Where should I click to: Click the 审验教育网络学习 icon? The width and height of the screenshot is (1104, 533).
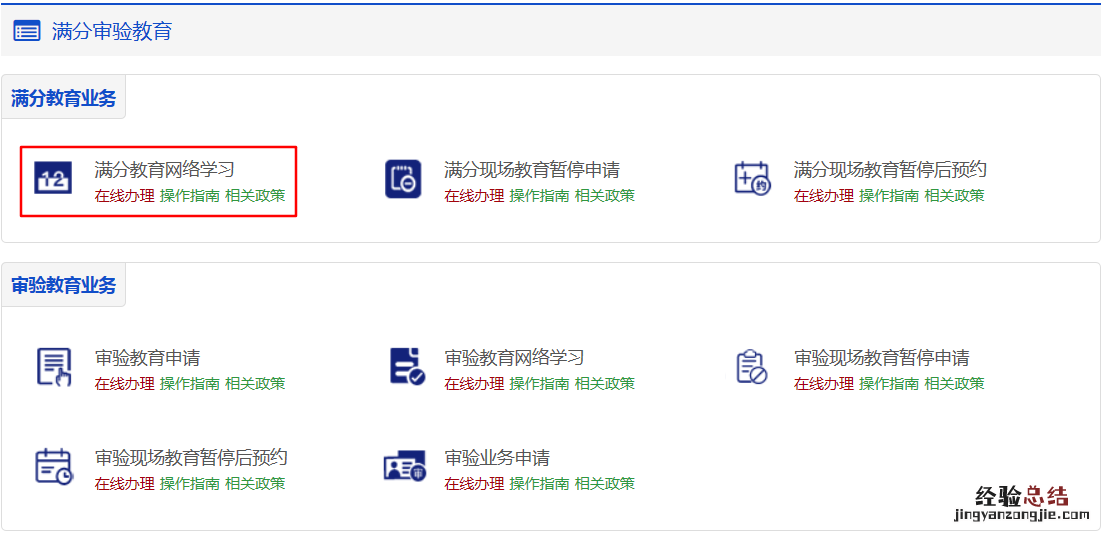tap(408, 367)
